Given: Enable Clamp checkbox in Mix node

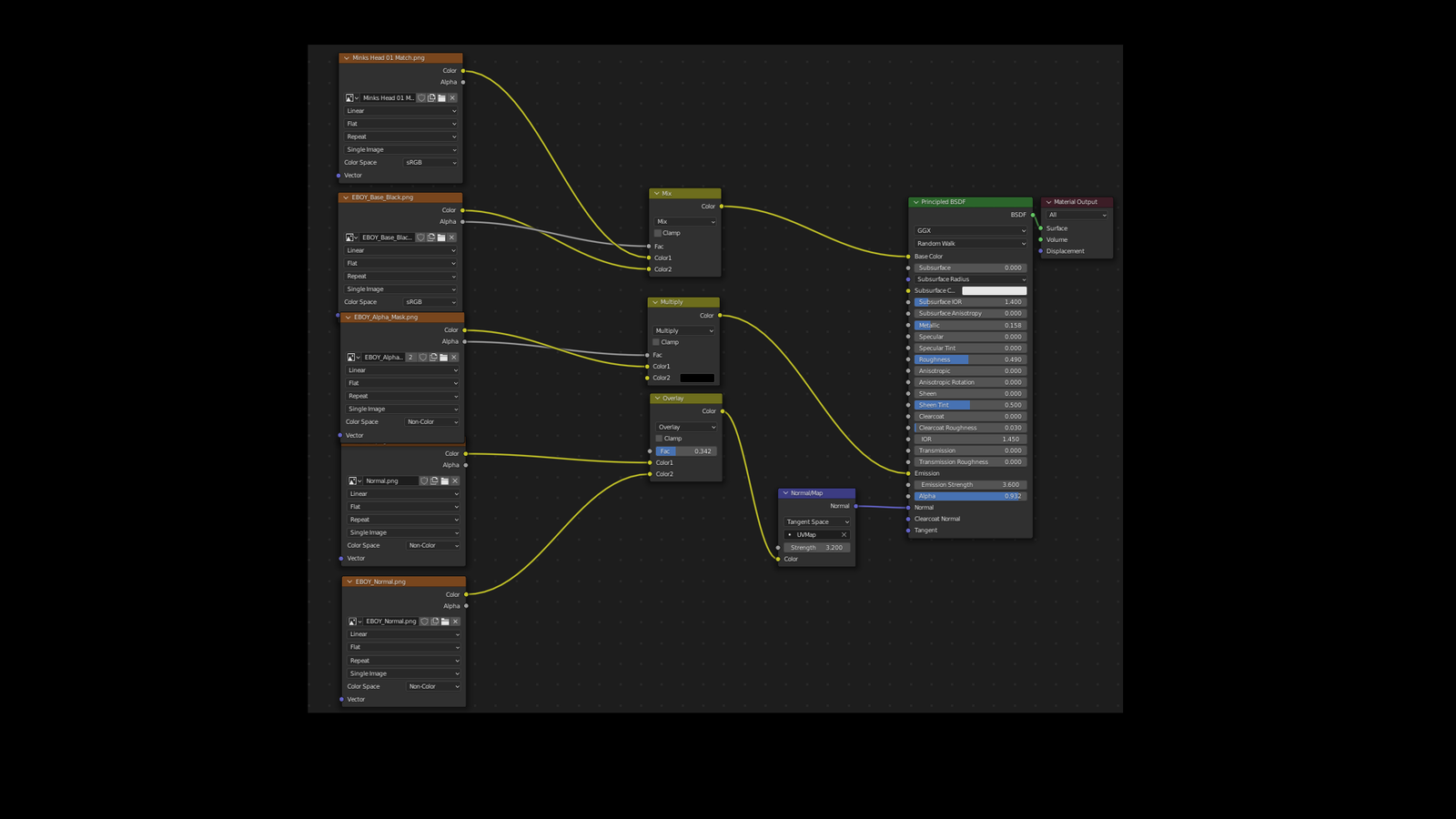Looking at the screenshot, I should pyautogui.click(x=658, y=233).
